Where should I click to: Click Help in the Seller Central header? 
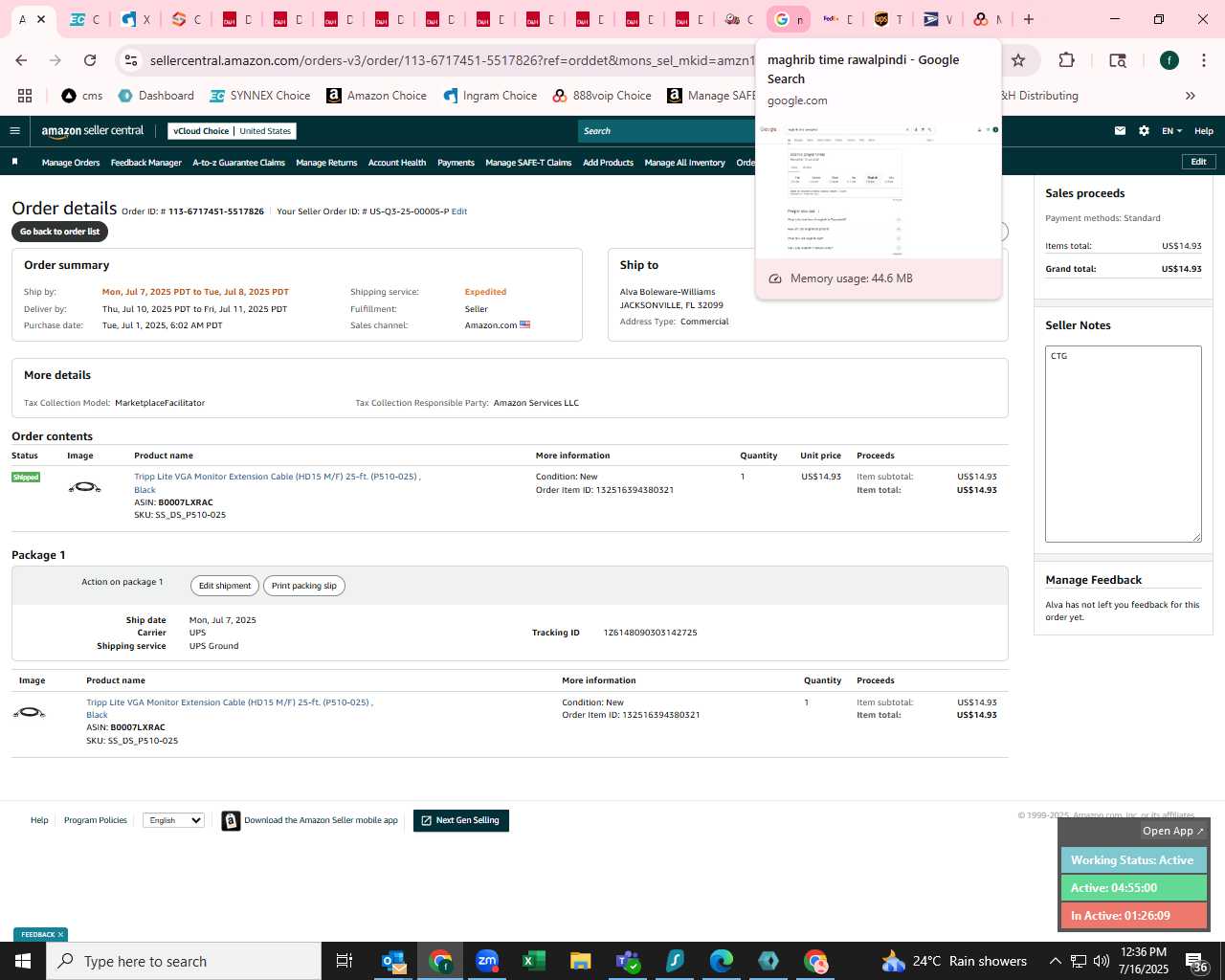coord(1204,131)
